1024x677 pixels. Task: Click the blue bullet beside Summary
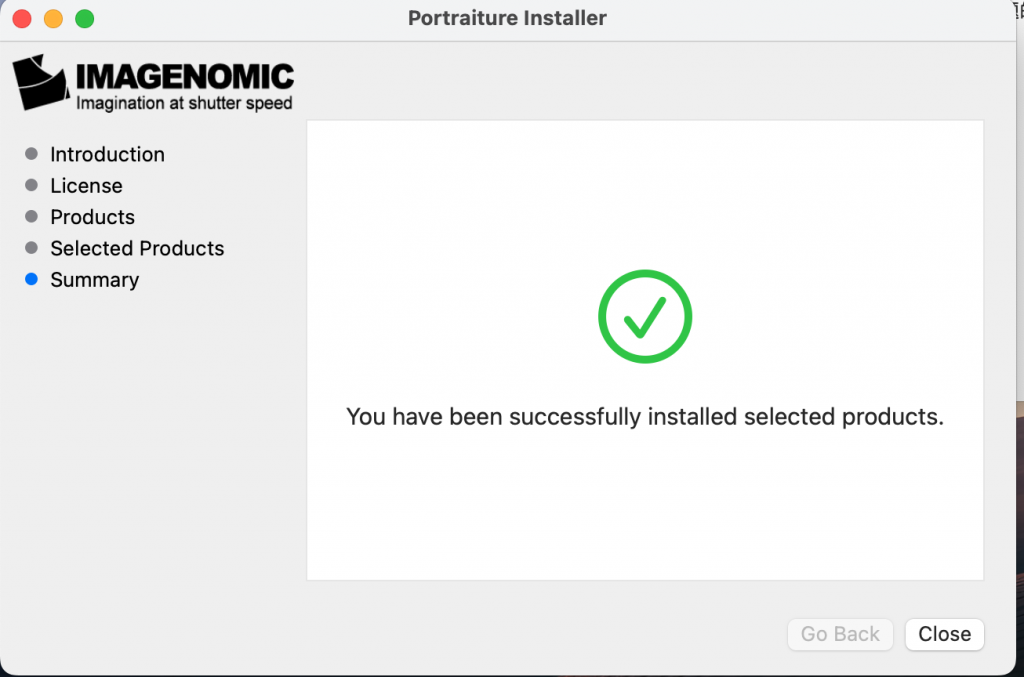[x=33, y=280]
